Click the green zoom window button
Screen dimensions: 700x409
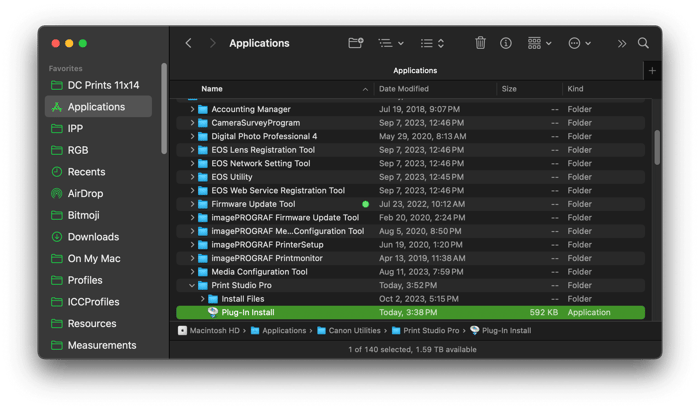tap(83, 43)
